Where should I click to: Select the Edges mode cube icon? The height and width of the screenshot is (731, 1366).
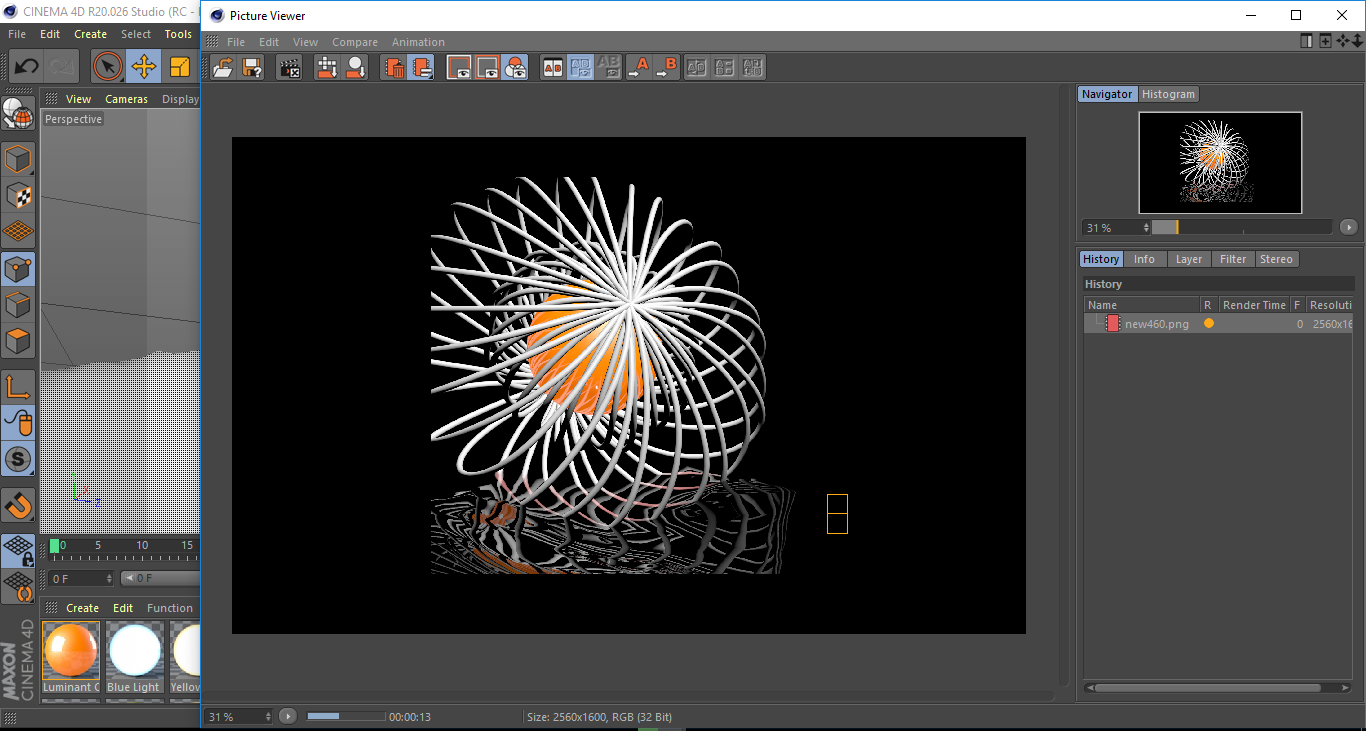pyautogui.click(x=18, y=305)
